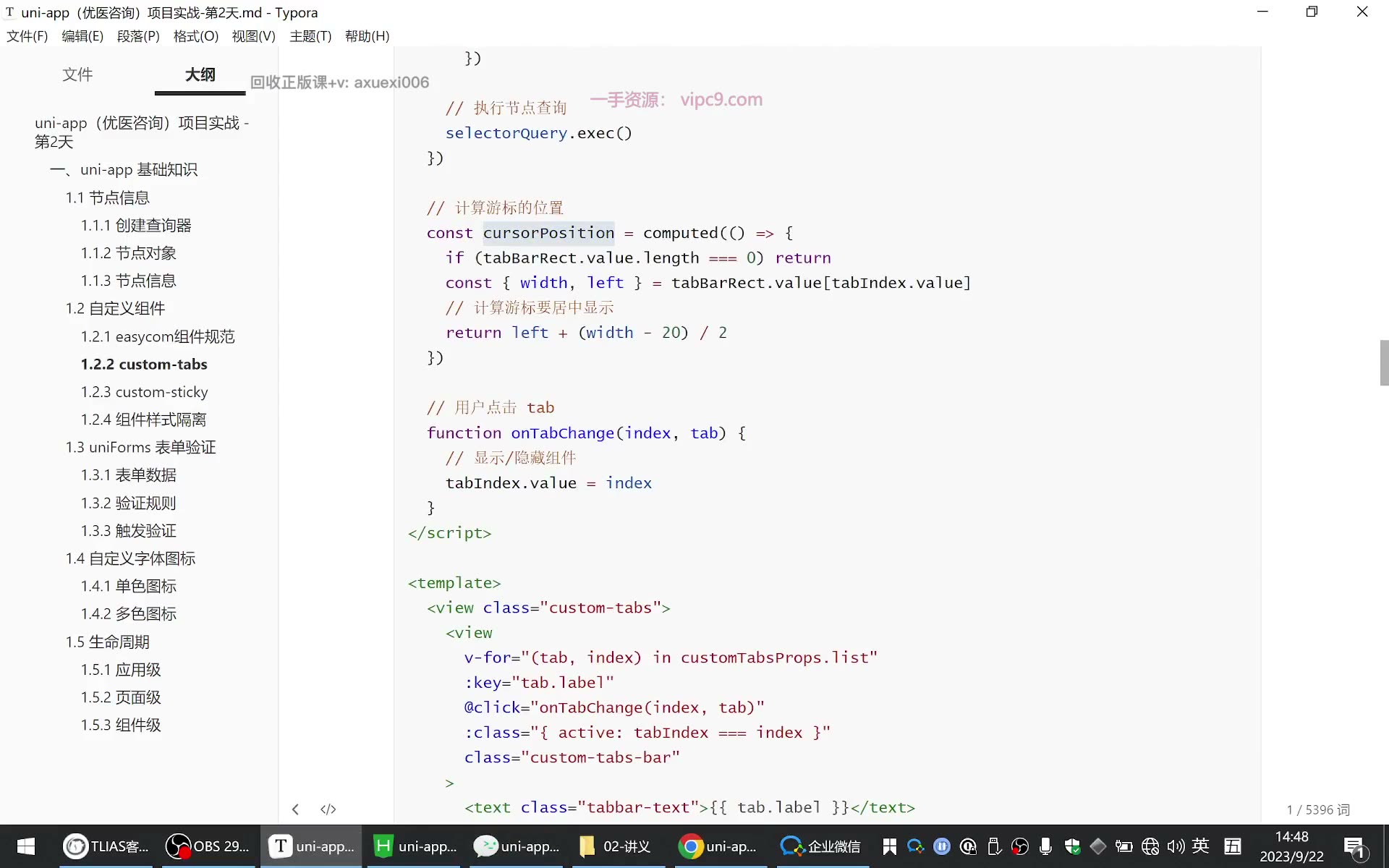
Task: Click the battery power tray icon
Action: click(1124, 846)
